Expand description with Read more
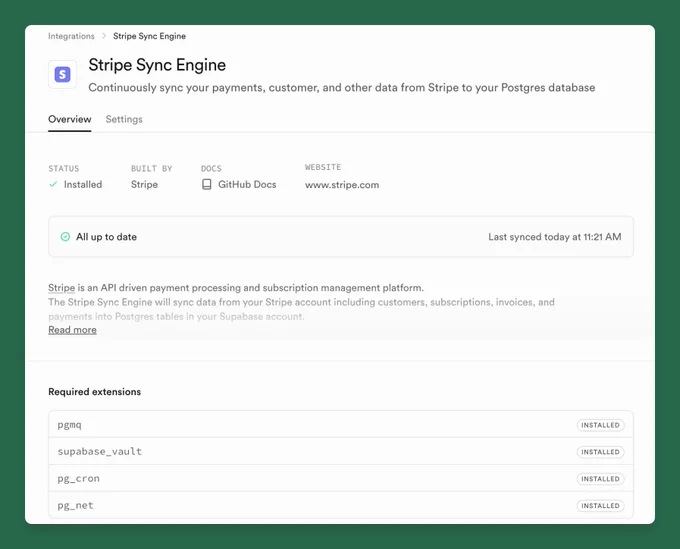This screenshot has height=549, width=680. 72,330
